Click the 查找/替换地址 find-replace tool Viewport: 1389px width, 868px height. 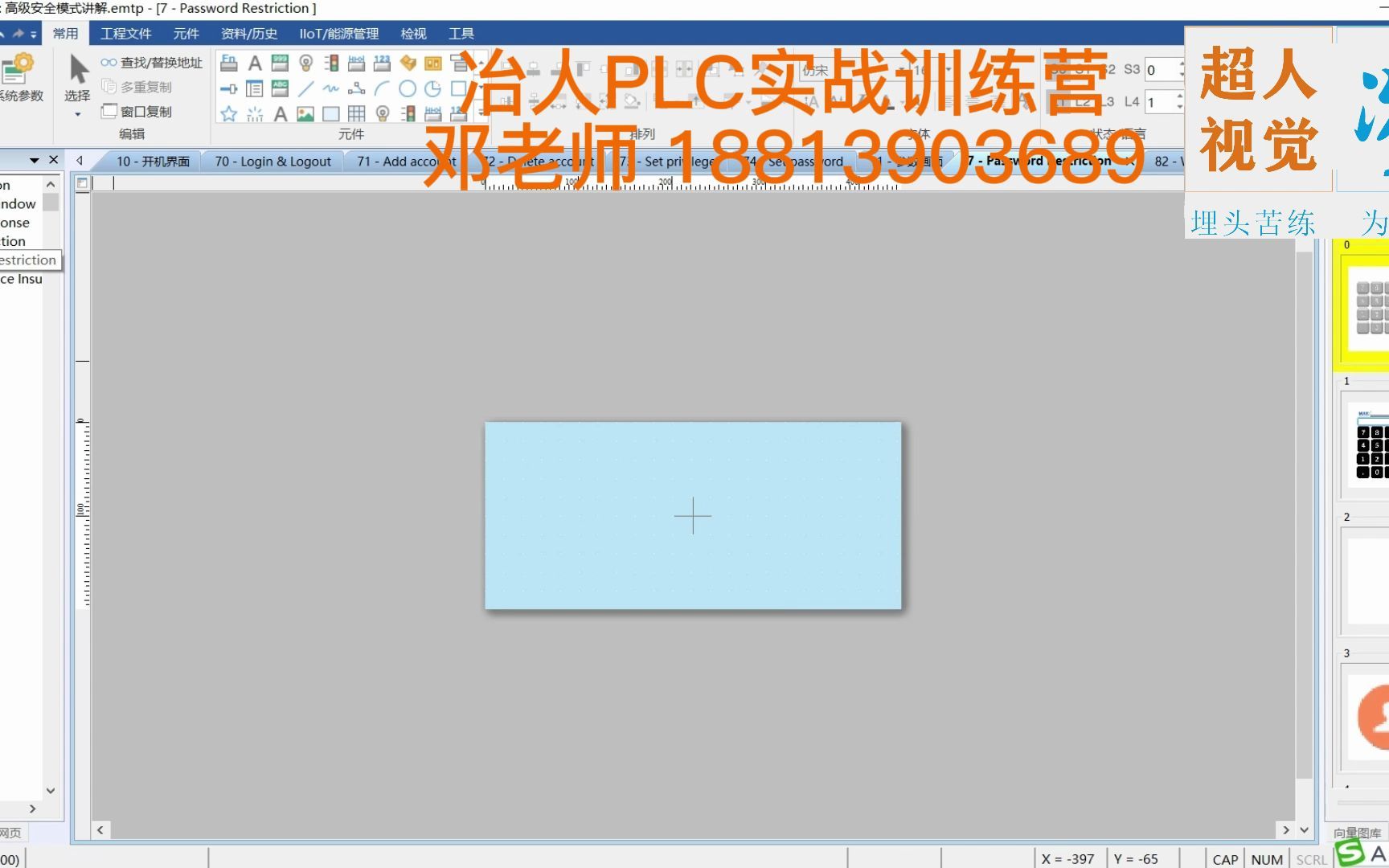153,61
